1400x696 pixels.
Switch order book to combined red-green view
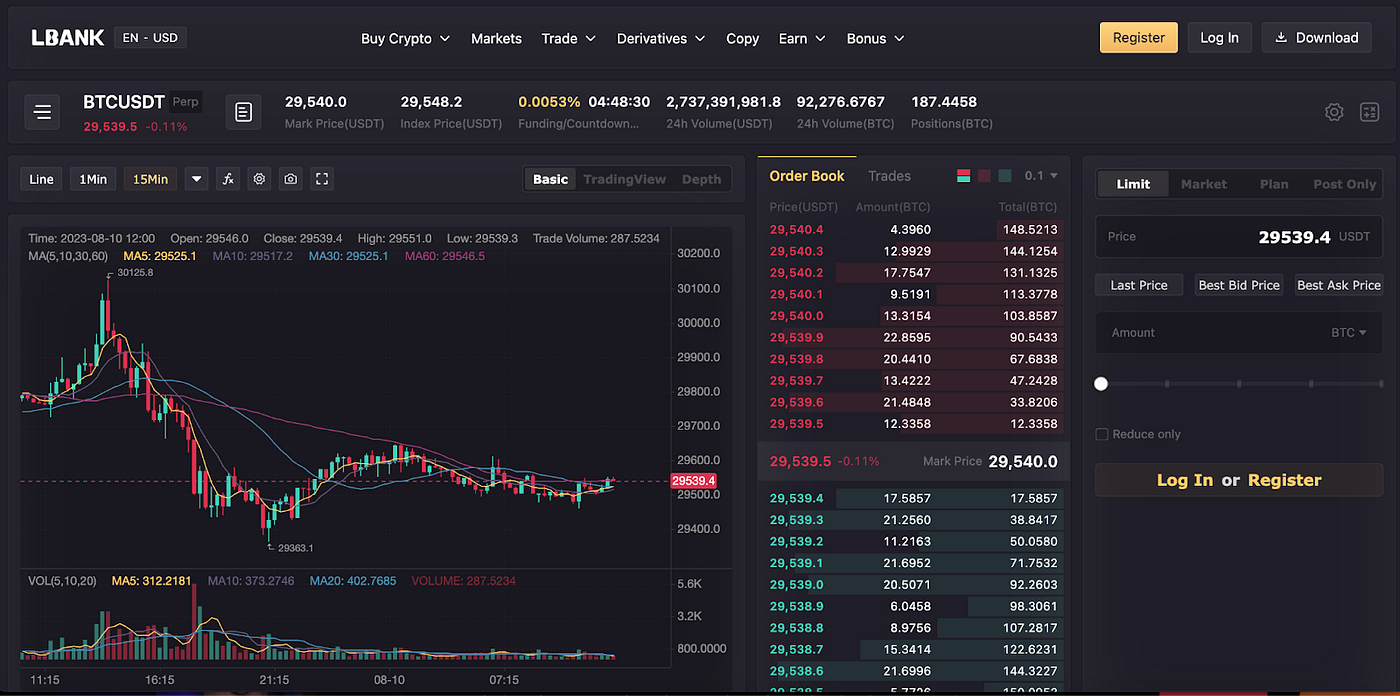point(963,175)
